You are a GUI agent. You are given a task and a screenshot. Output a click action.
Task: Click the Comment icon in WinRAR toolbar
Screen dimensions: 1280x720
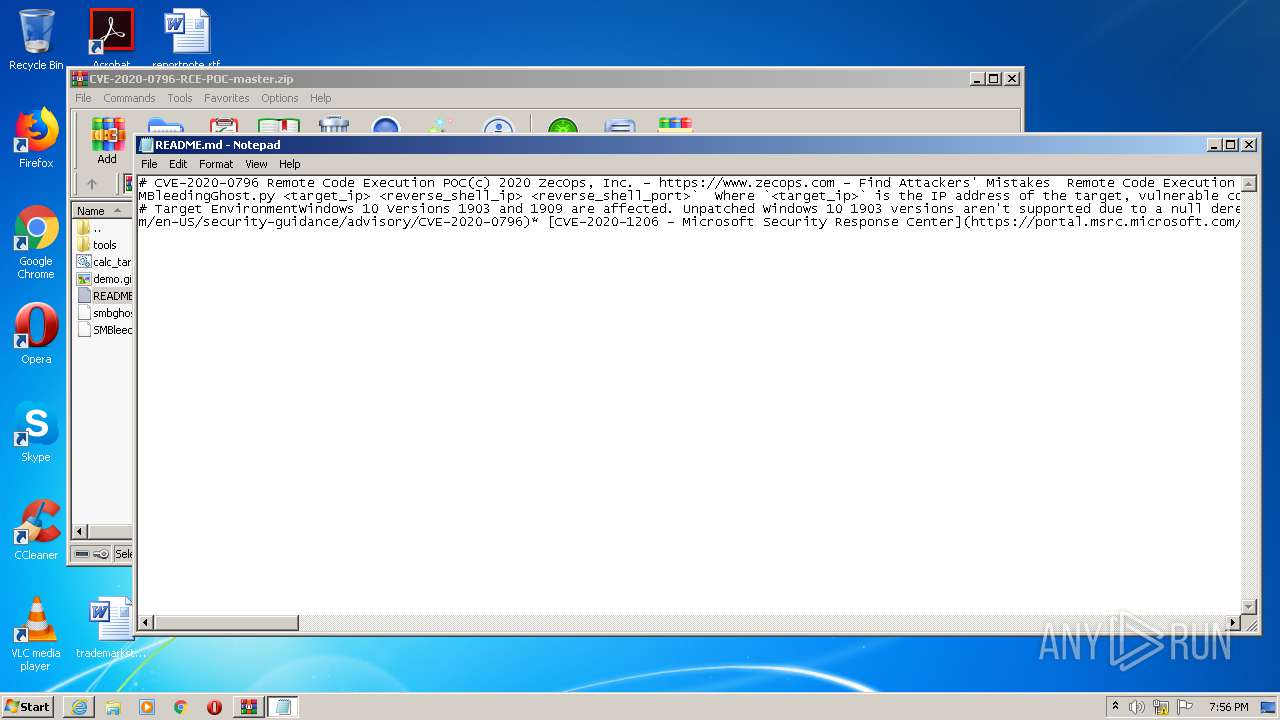[620, 126]
